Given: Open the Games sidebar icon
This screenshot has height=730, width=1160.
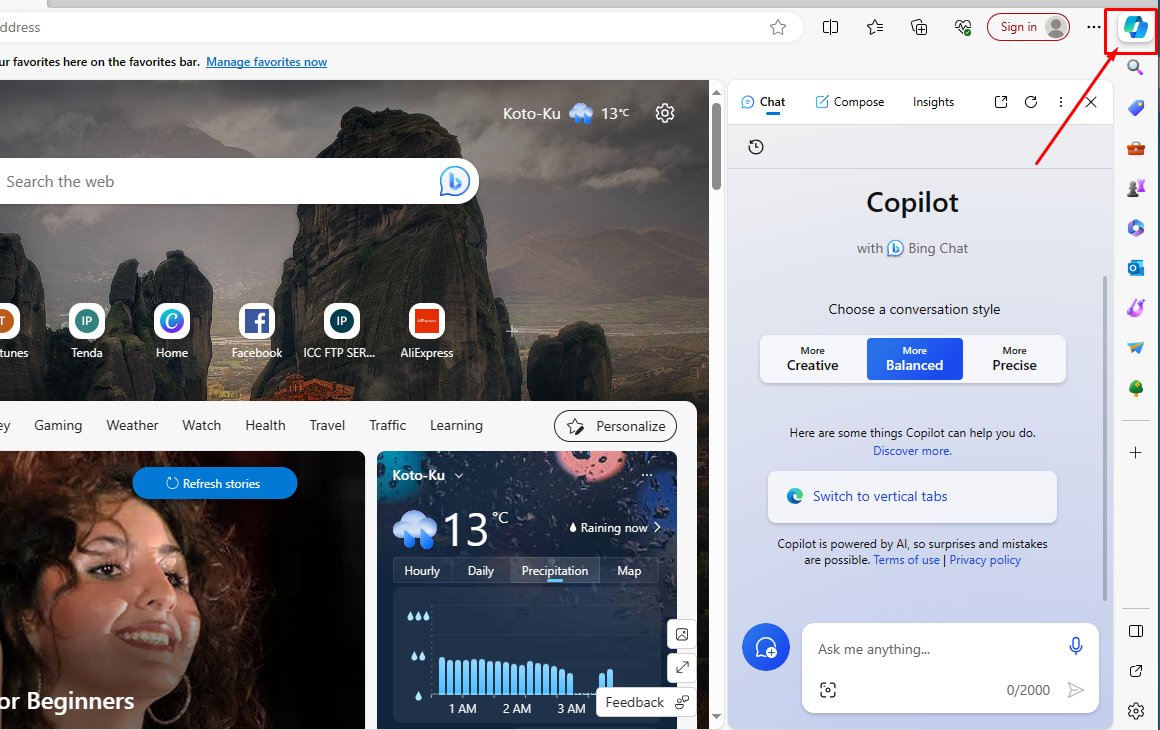Looking at the screenshot, I should click(1135, 188).
